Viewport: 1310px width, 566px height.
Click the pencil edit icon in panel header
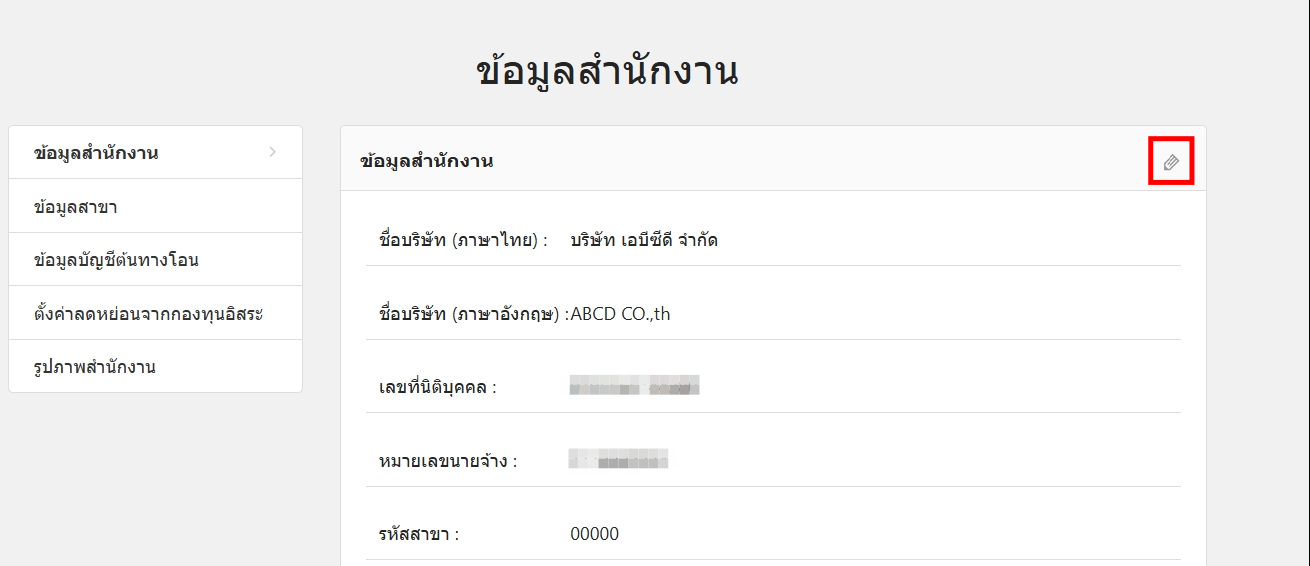1171,162
